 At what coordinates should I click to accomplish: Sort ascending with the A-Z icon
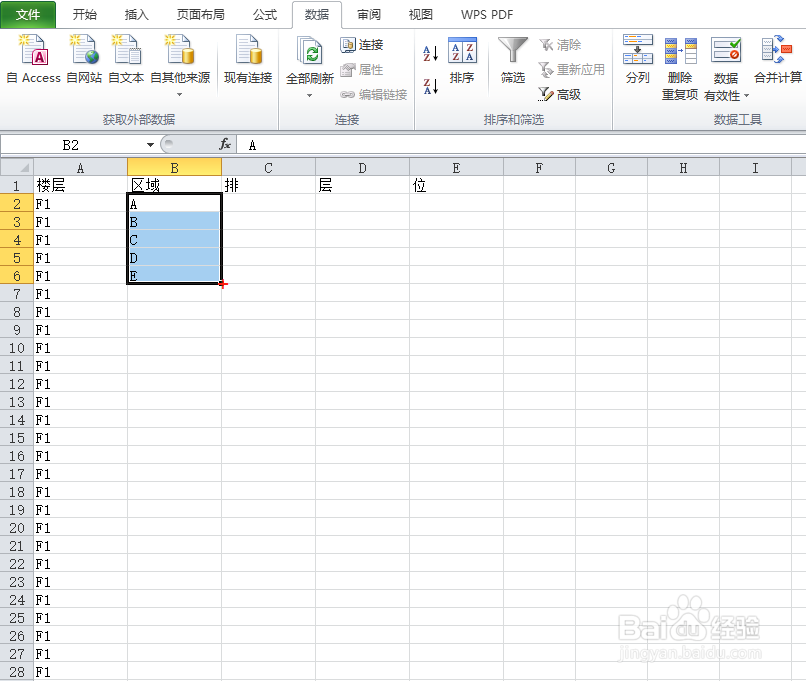point(431,53)
